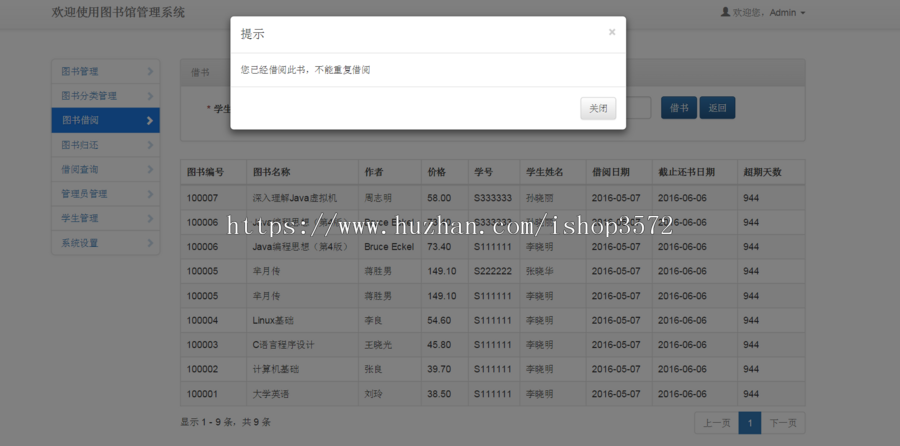Open the Admin dropdown caret
Screen dimensions: 900x446
point(802,13)
